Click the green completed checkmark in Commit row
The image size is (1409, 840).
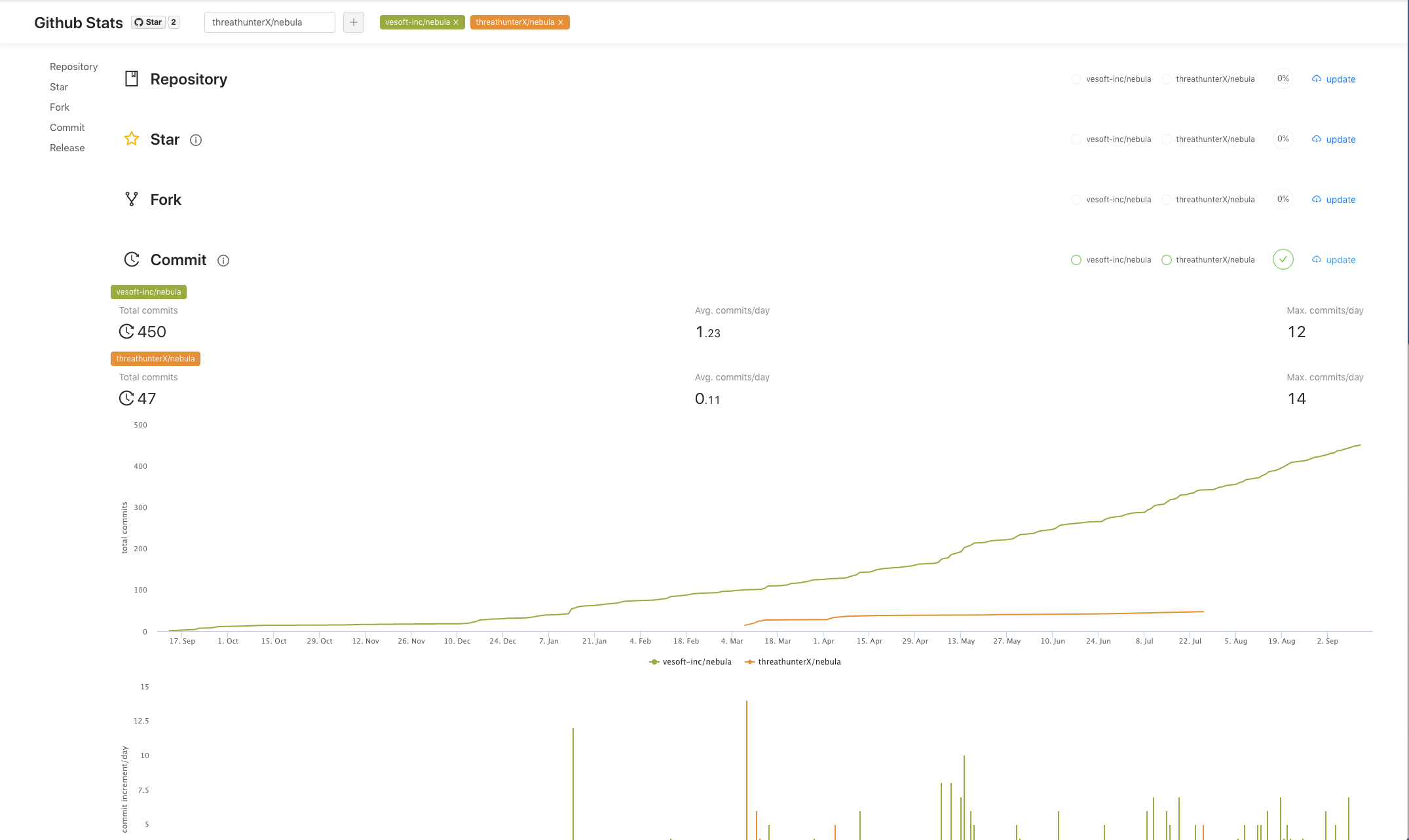click(x=1283, y=259)
